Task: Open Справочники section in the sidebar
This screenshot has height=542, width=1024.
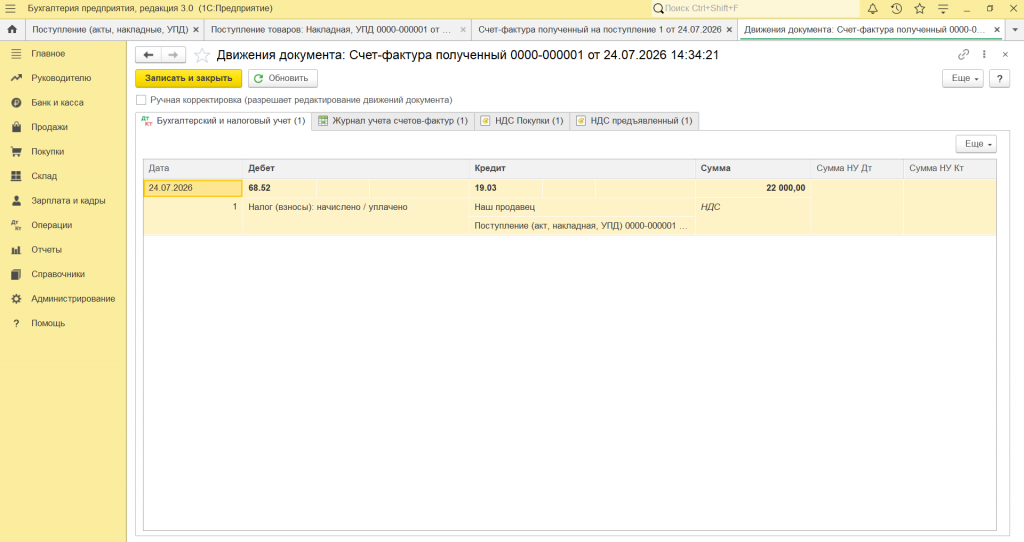Action: click(58, 274)
